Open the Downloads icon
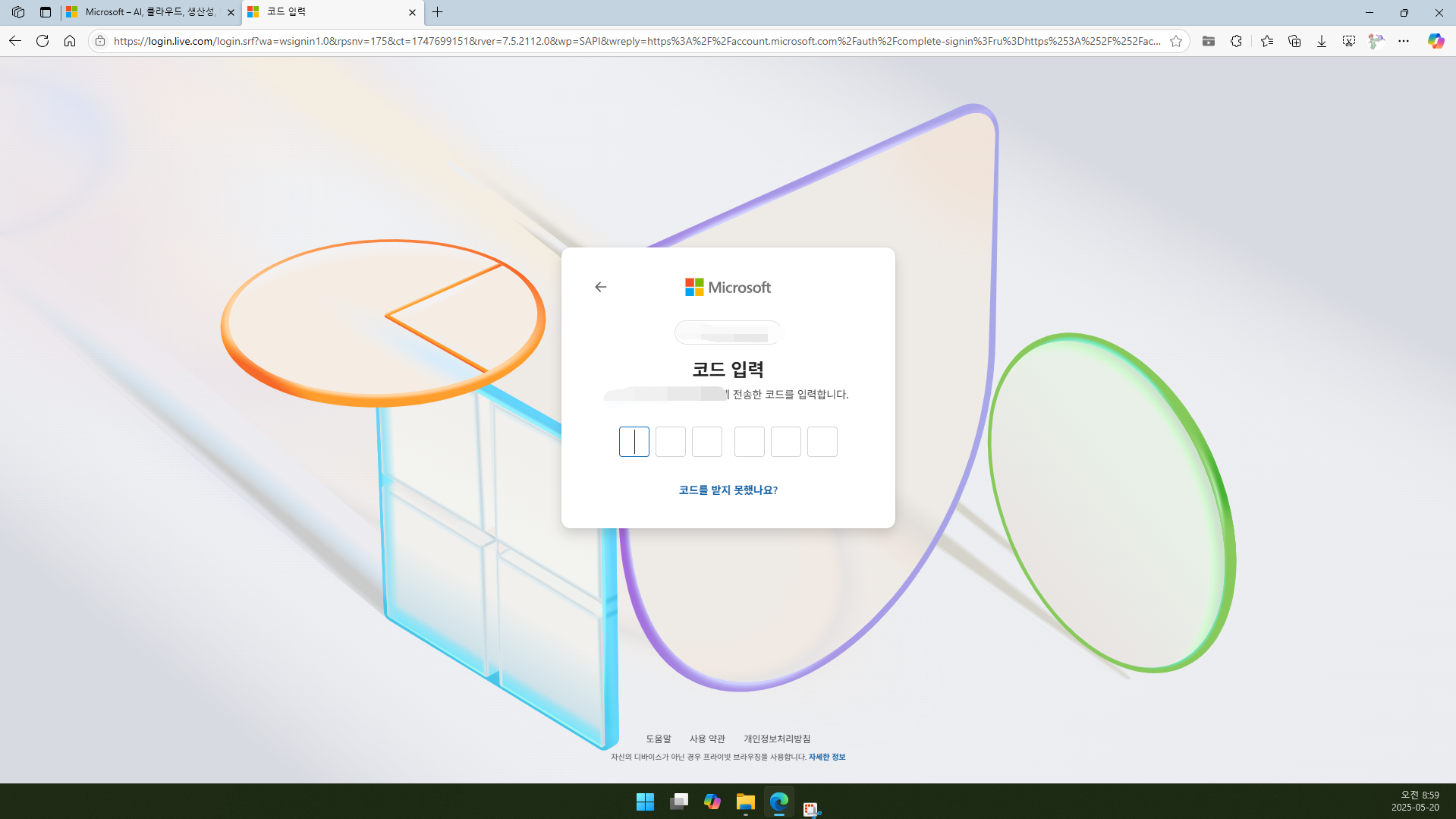This screenshot has width=1456, height=819. click(1322, 41)
